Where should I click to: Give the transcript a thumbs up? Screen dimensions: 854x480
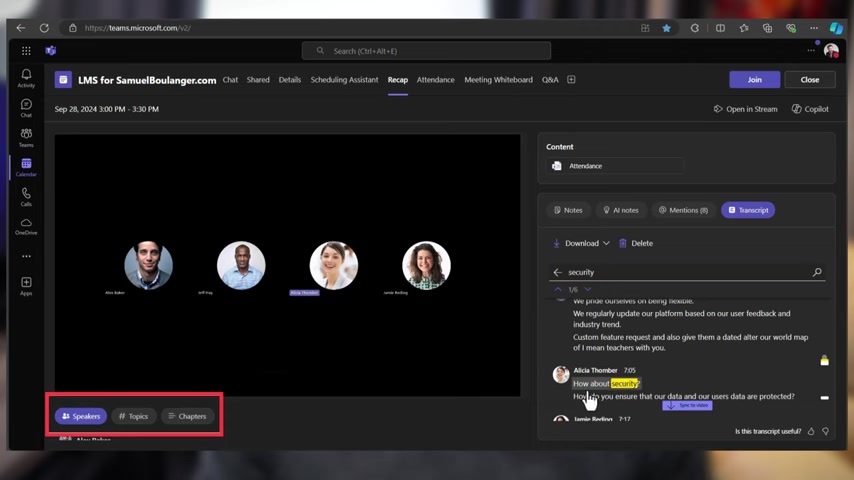[811, 431]
